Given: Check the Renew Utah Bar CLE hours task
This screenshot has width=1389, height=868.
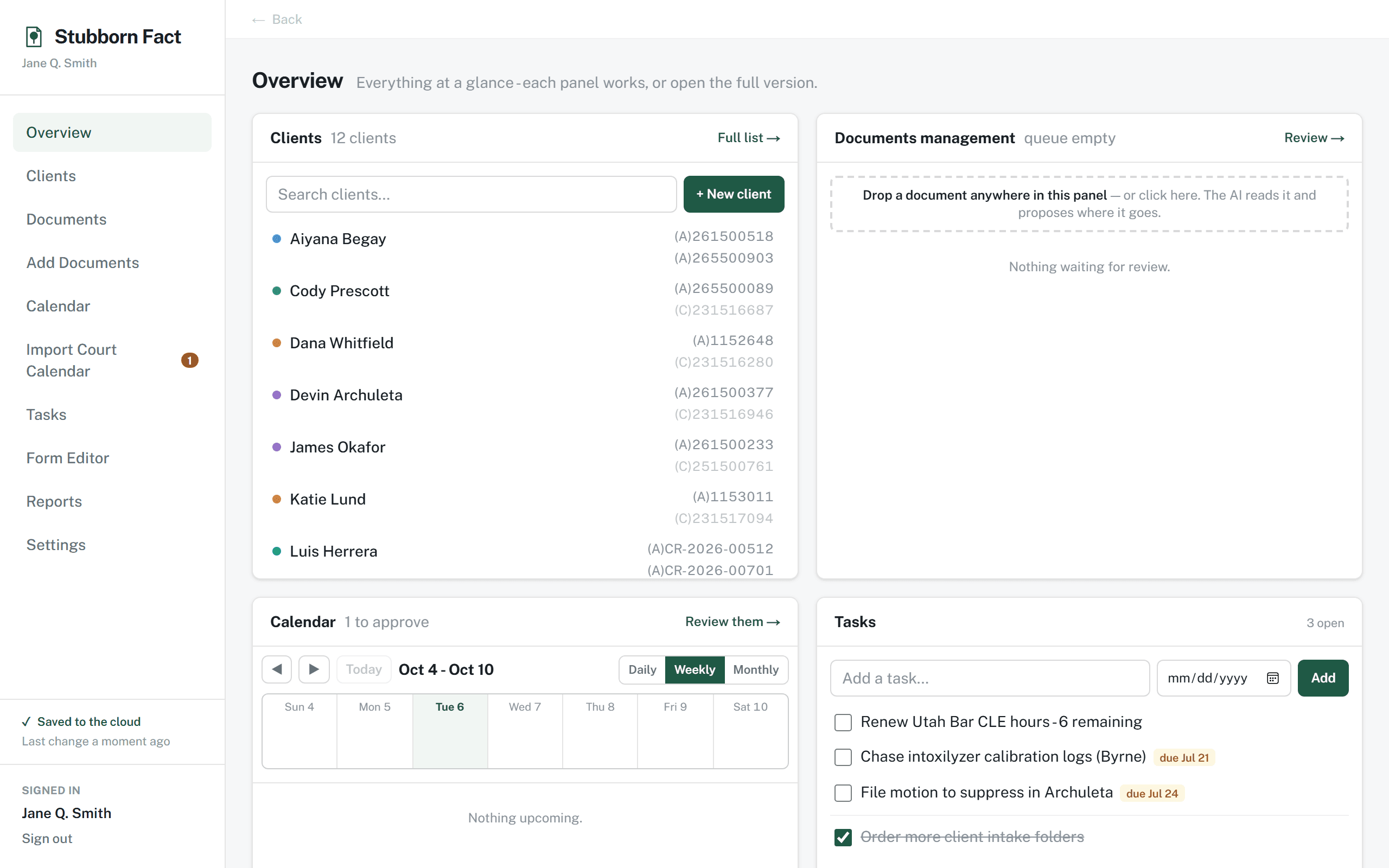Looking at the screenshot, I should click(843, 722).
